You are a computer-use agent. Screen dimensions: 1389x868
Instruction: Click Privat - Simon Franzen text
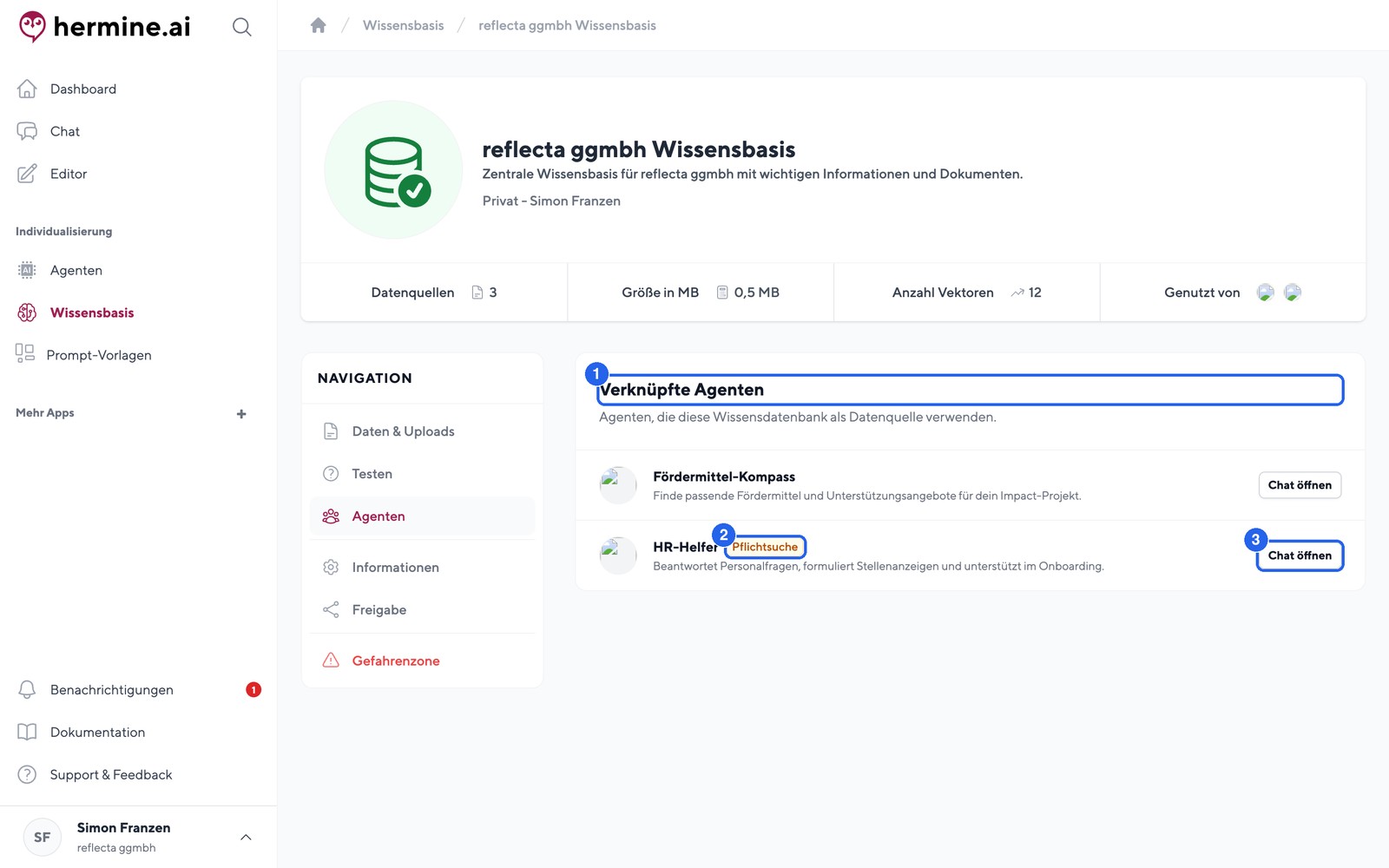click(551, 201)
